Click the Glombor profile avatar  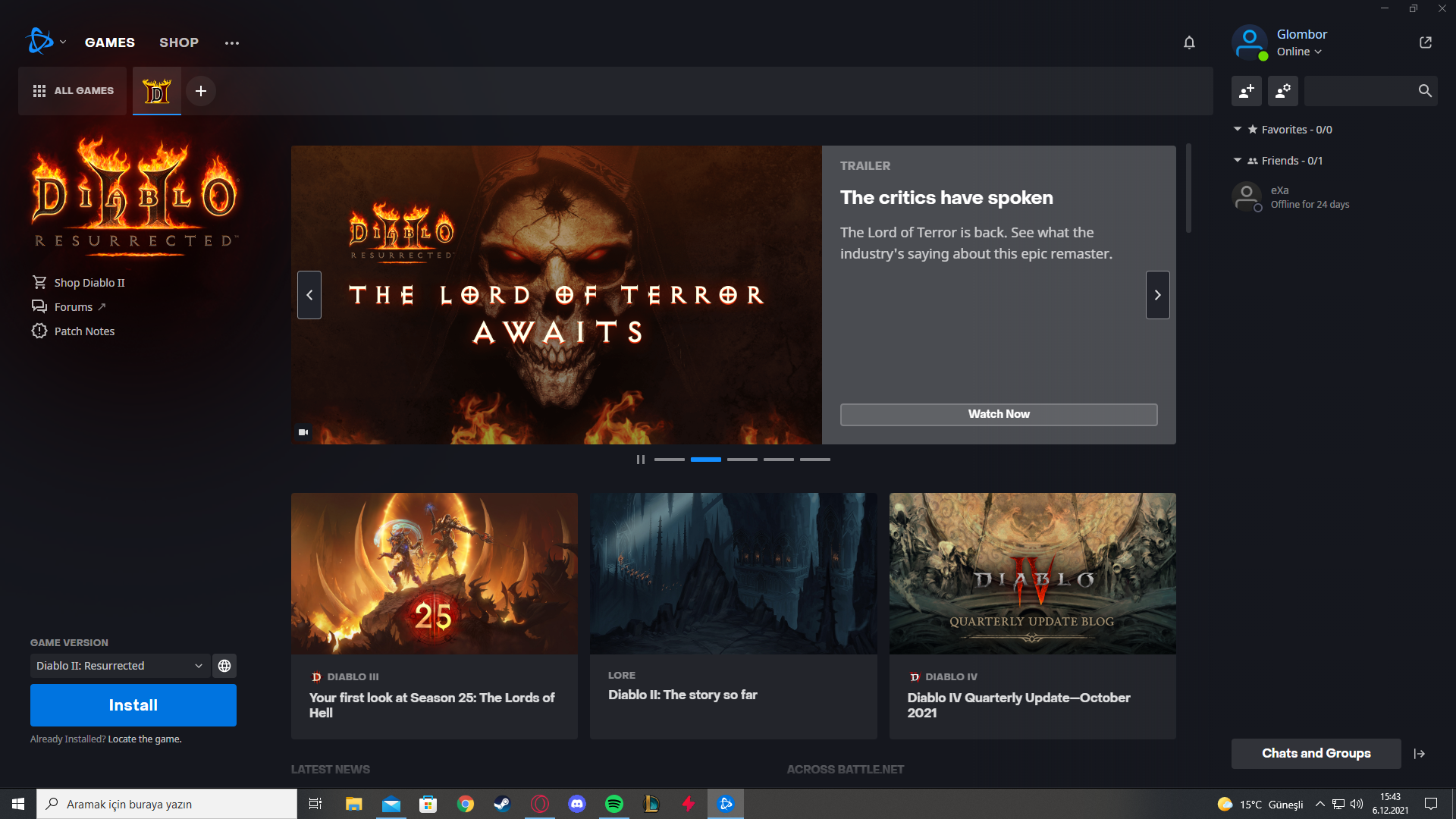pos(1250,42)
